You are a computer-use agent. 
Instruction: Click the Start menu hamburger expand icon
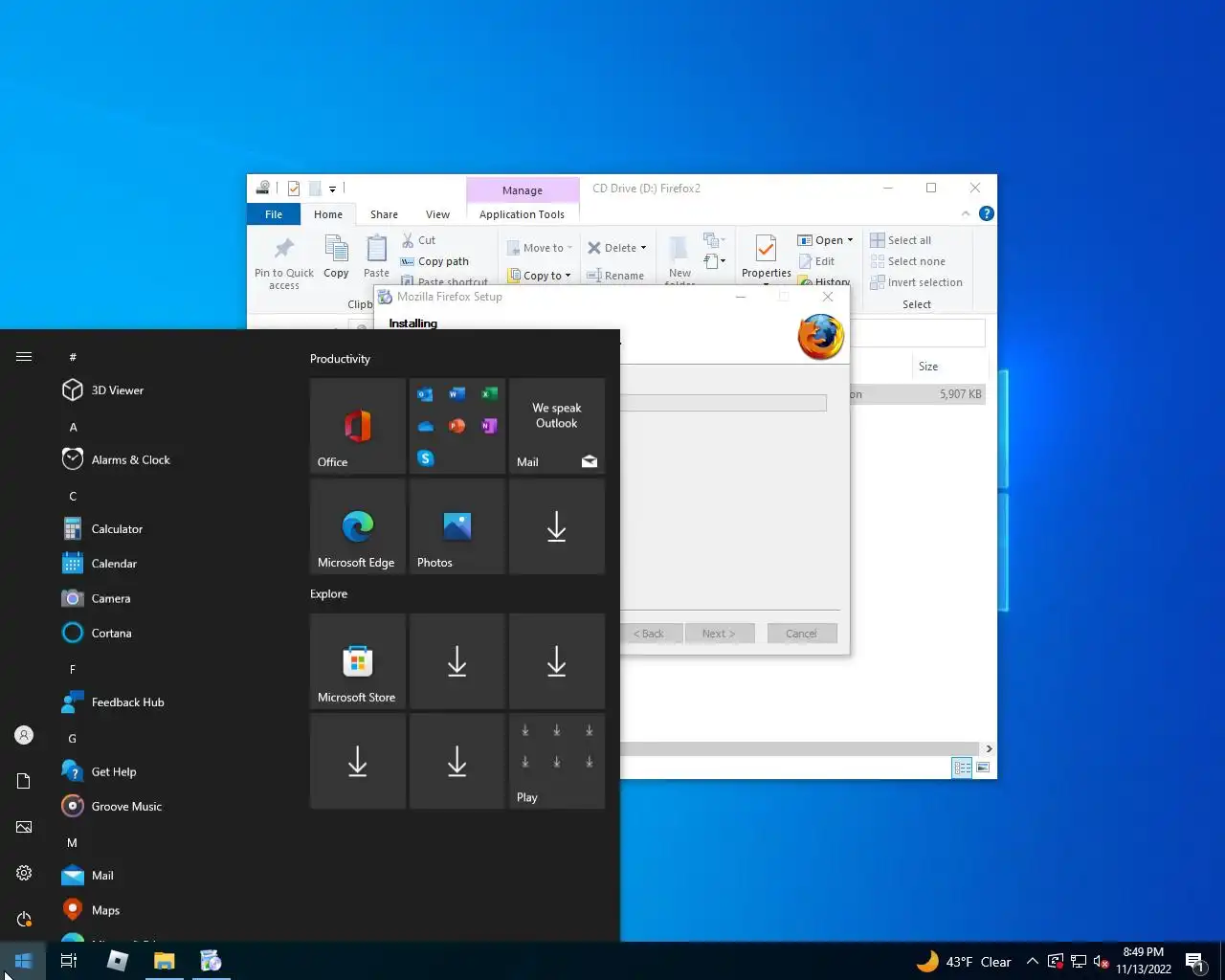pyautogui.click(x=24, y=357)
